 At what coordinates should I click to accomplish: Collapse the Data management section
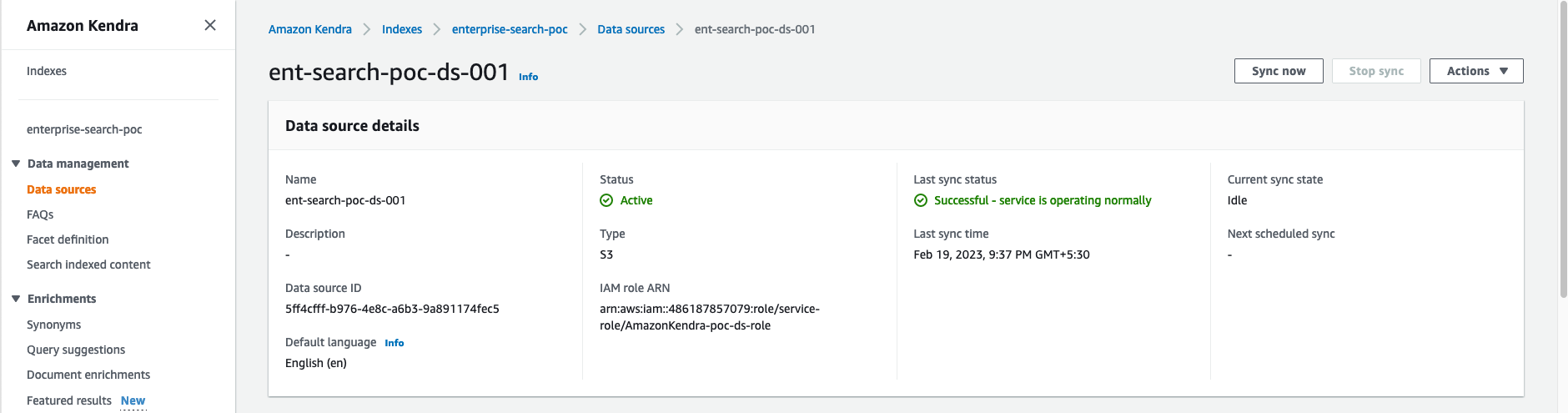16,164
